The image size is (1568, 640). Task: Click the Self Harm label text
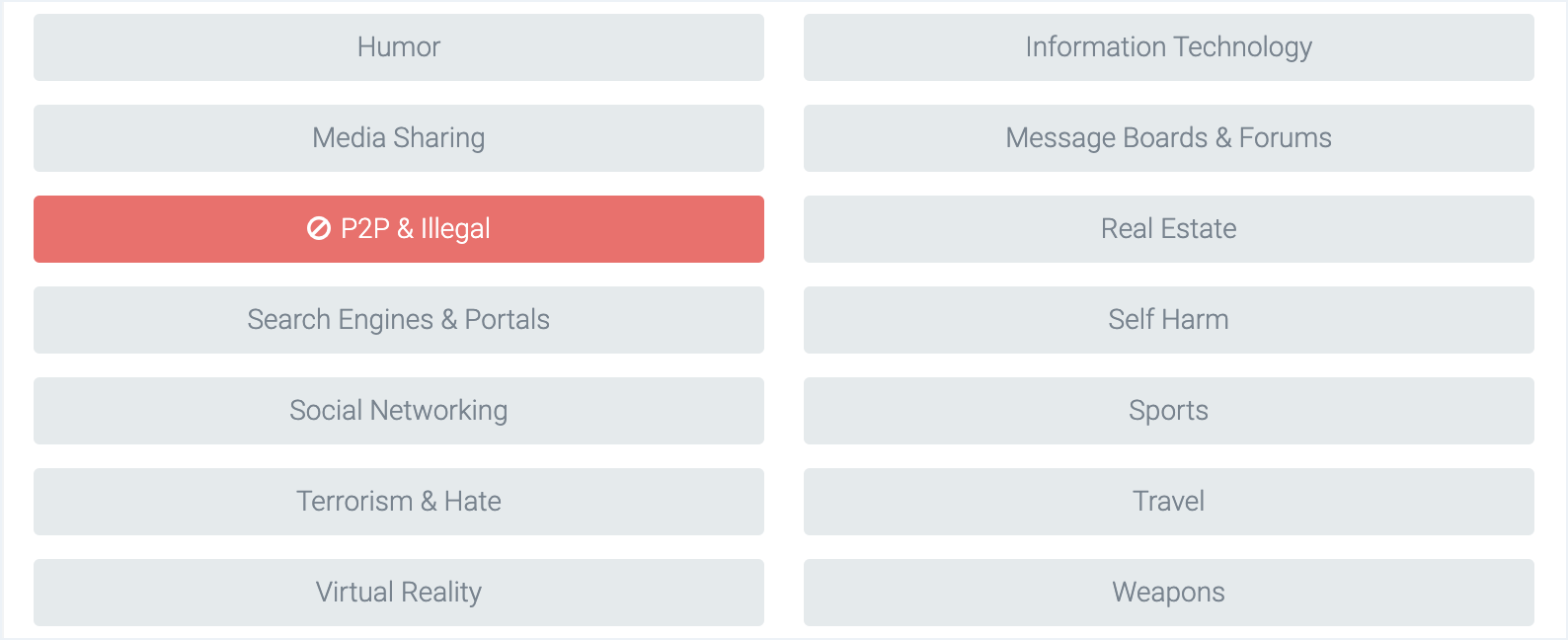coord(1169,320)
